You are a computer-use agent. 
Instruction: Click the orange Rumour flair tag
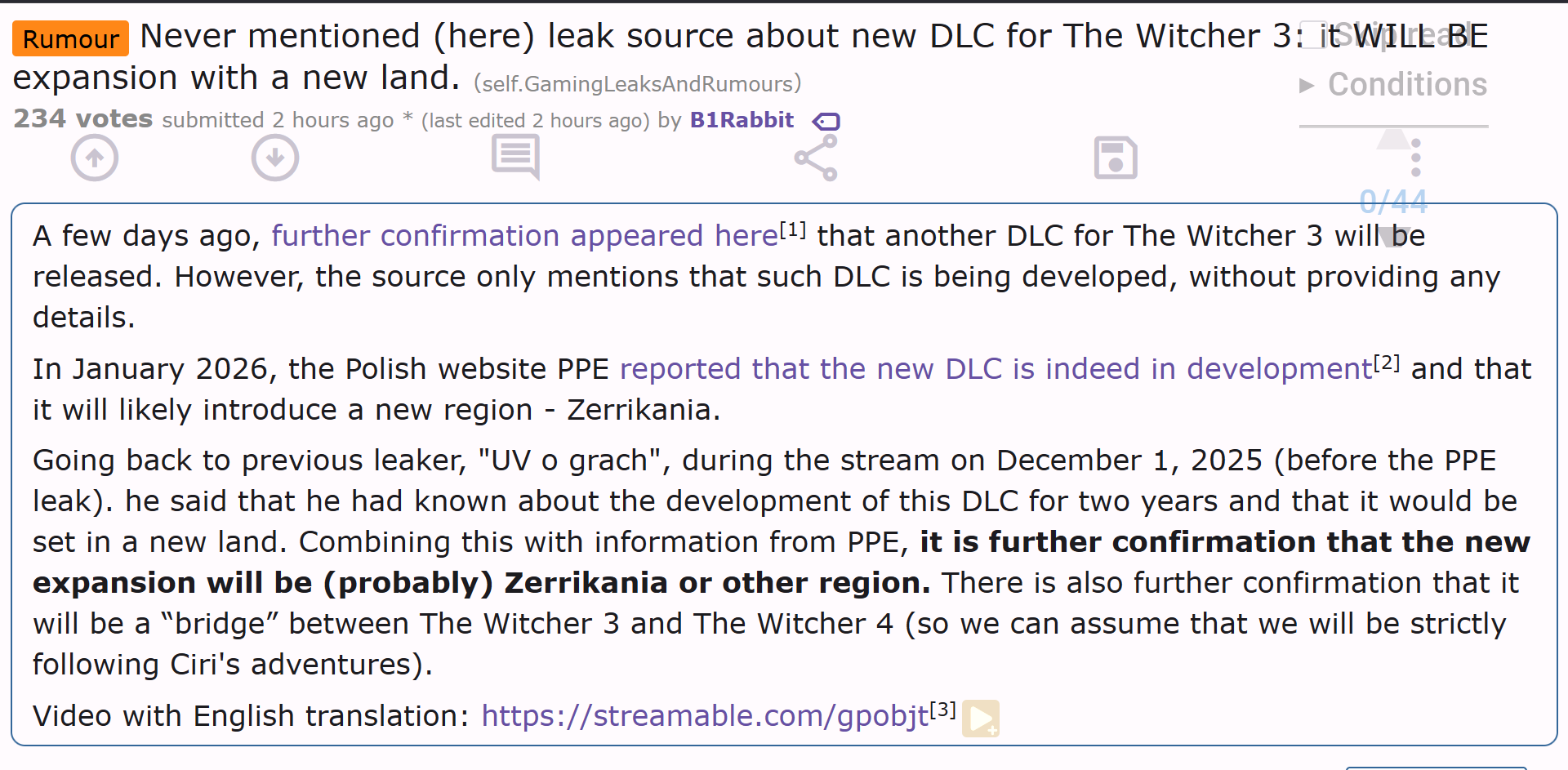coord(71,39)
